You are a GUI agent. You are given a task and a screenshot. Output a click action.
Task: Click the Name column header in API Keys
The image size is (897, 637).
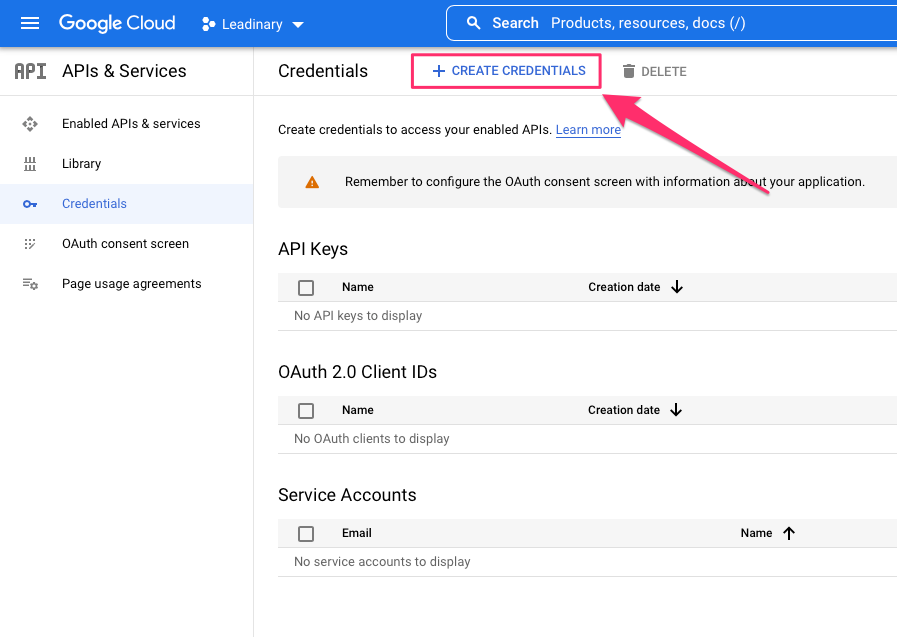pos(358,287)
